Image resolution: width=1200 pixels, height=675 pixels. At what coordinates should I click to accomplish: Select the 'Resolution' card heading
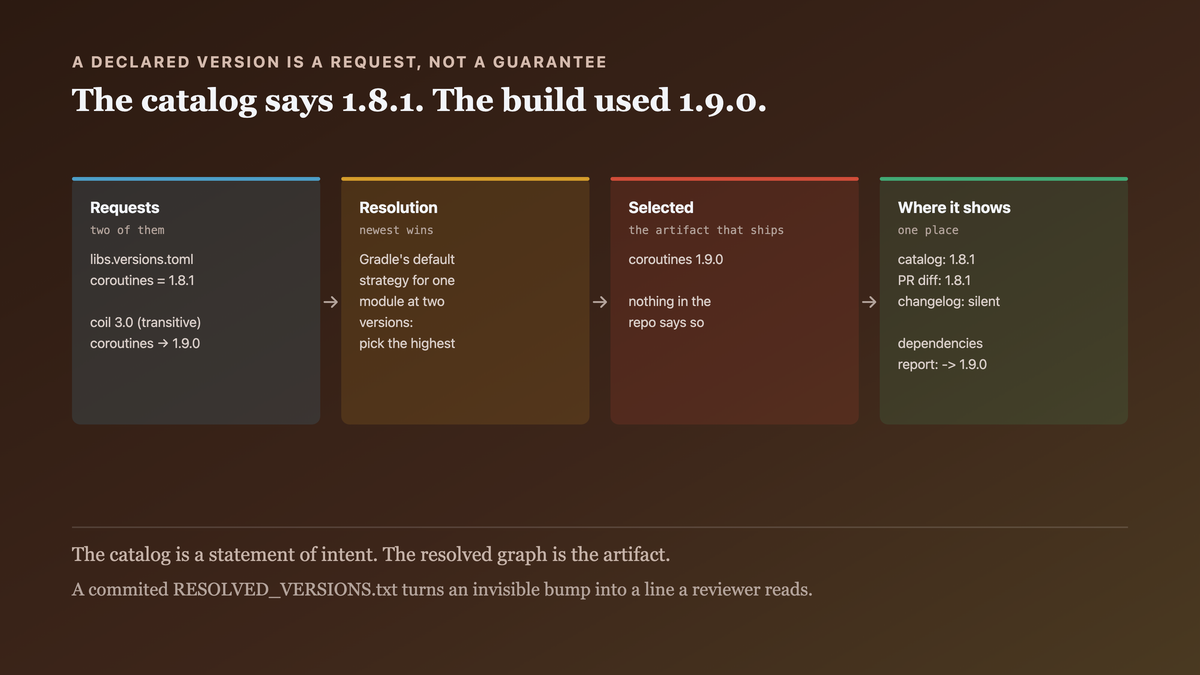coord(398,208)
